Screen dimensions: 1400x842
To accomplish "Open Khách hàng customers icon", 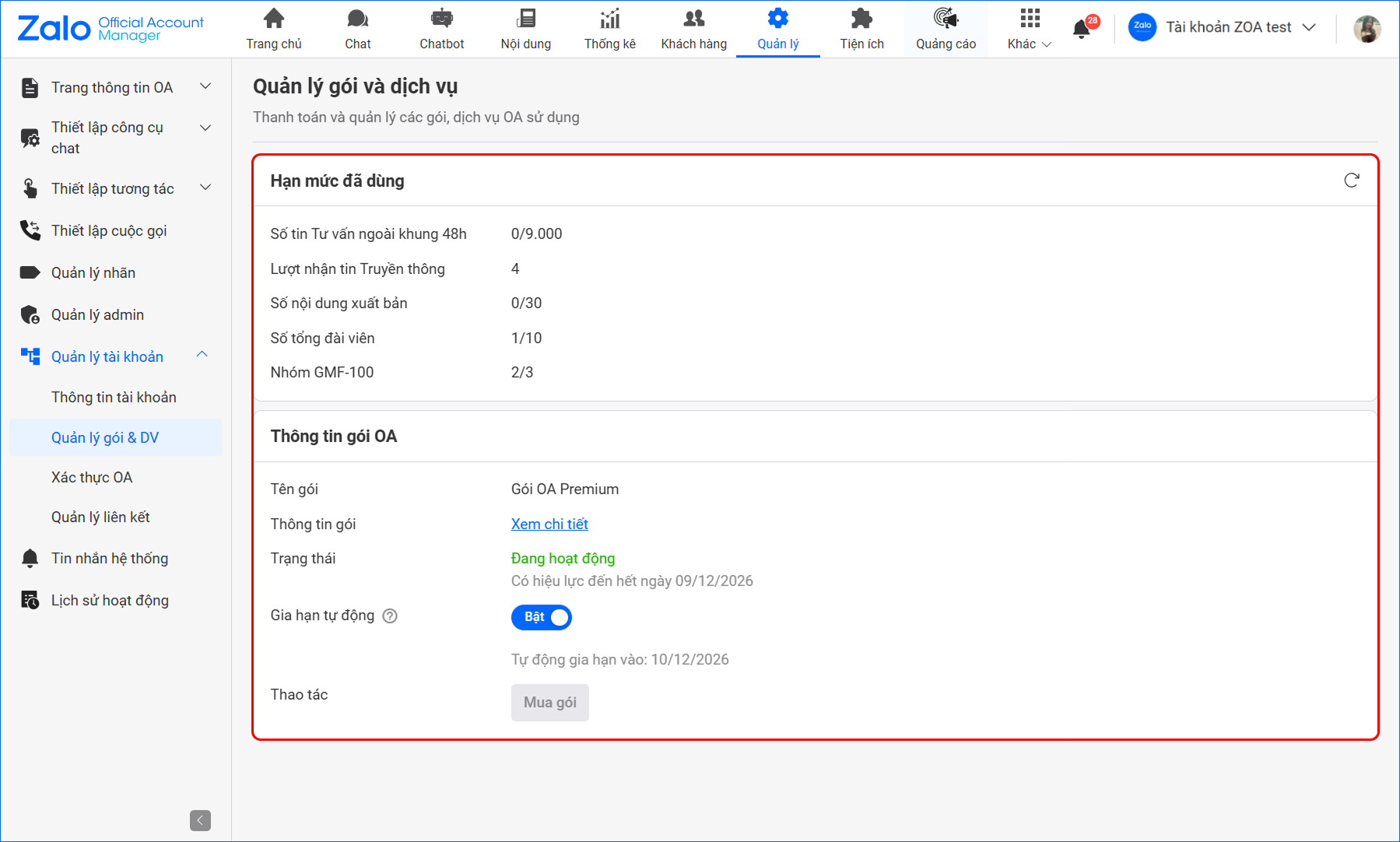I will [693, 19].
